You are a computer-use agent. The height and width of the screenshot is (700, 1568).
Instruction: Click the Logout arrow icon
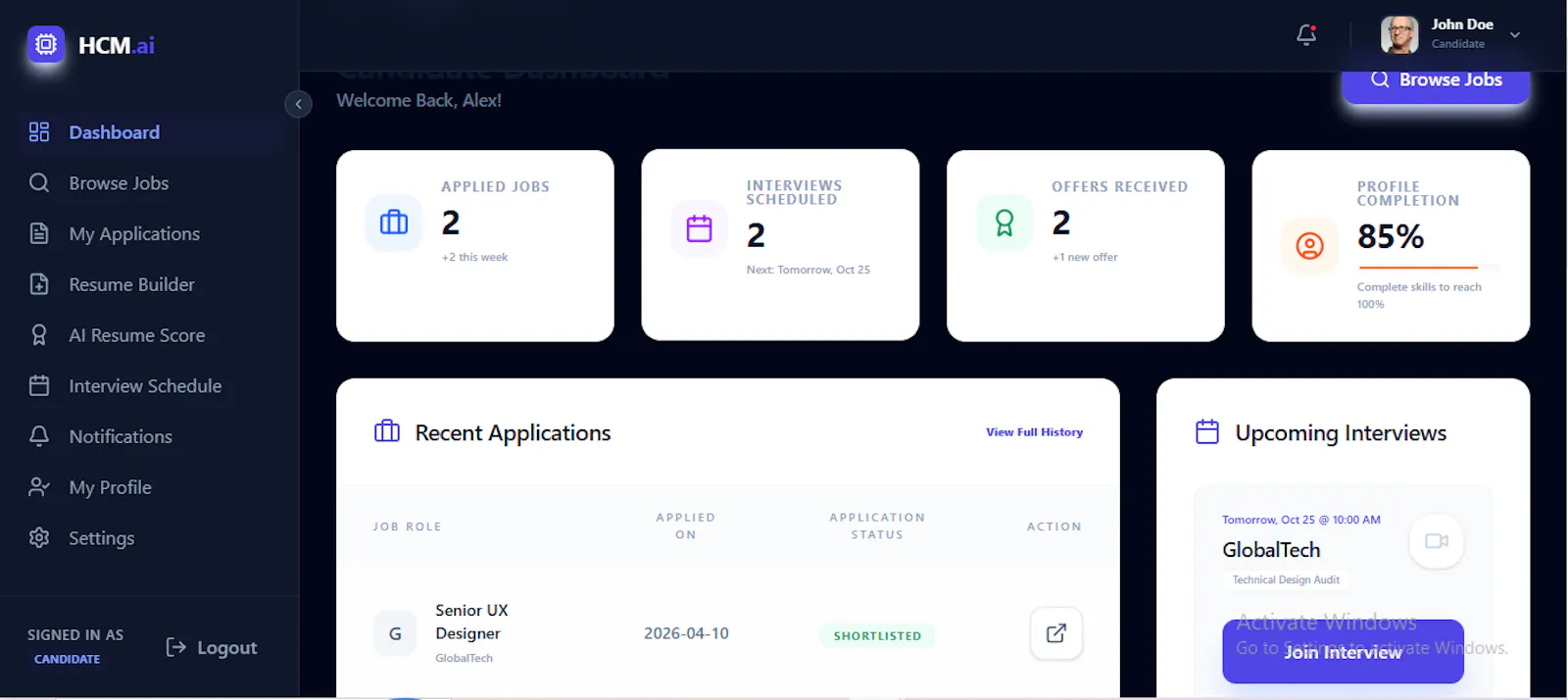(175, 647)
